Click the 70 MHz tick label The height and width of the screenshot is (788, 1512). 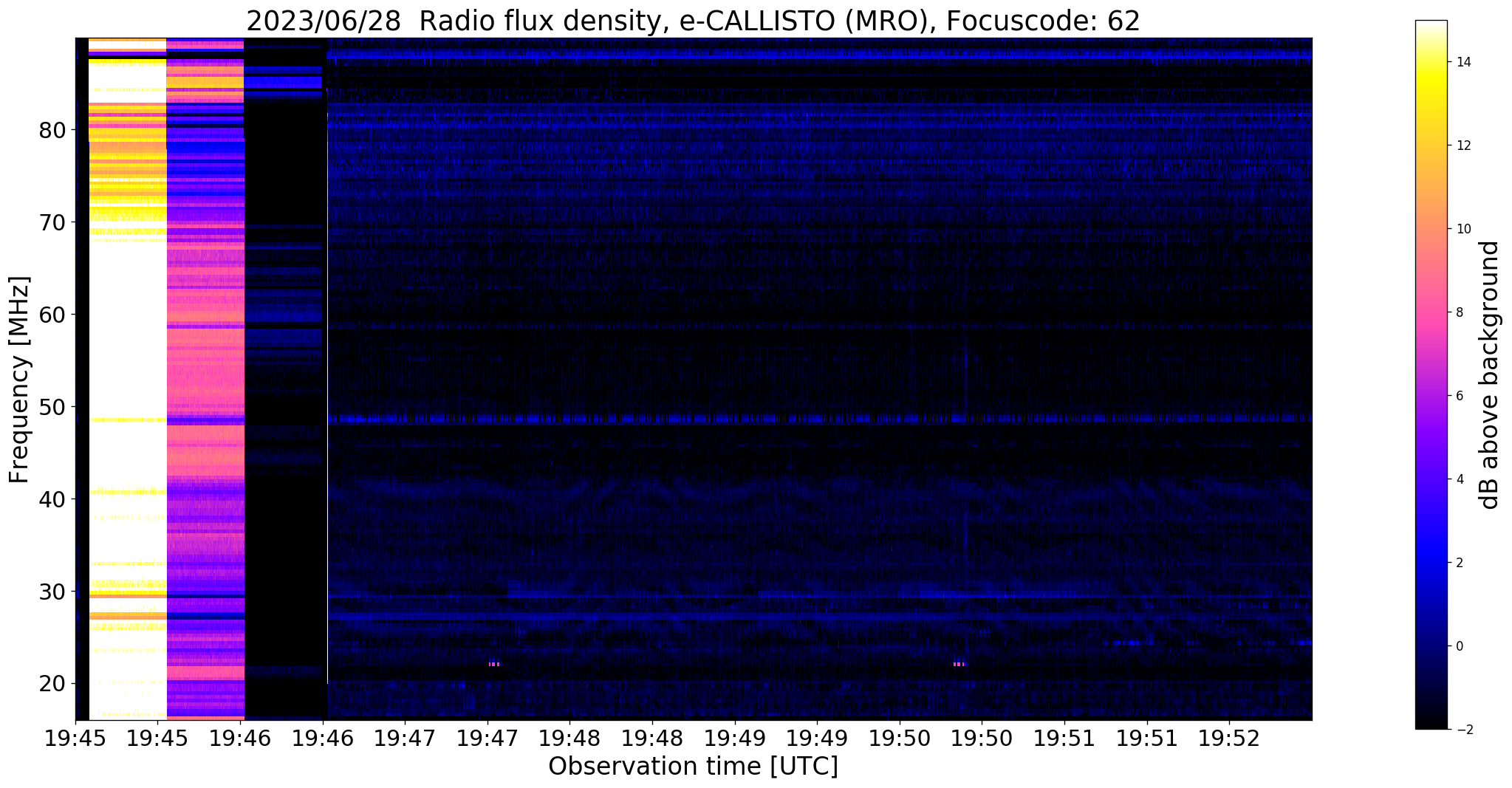pos(52,223)
